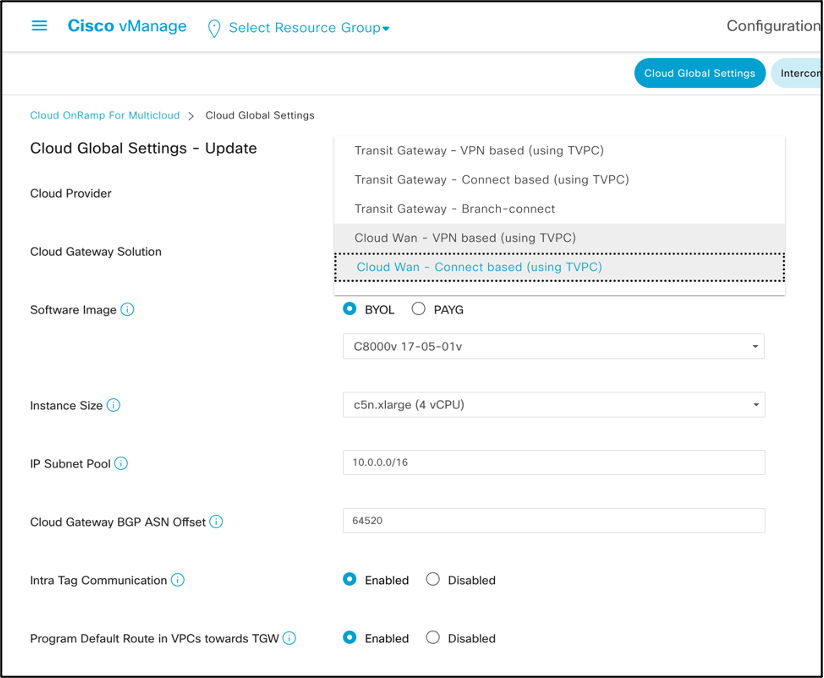Disable Intra Tag Communication
Screen dimensions: 824x678
click(x=433, y=579)
